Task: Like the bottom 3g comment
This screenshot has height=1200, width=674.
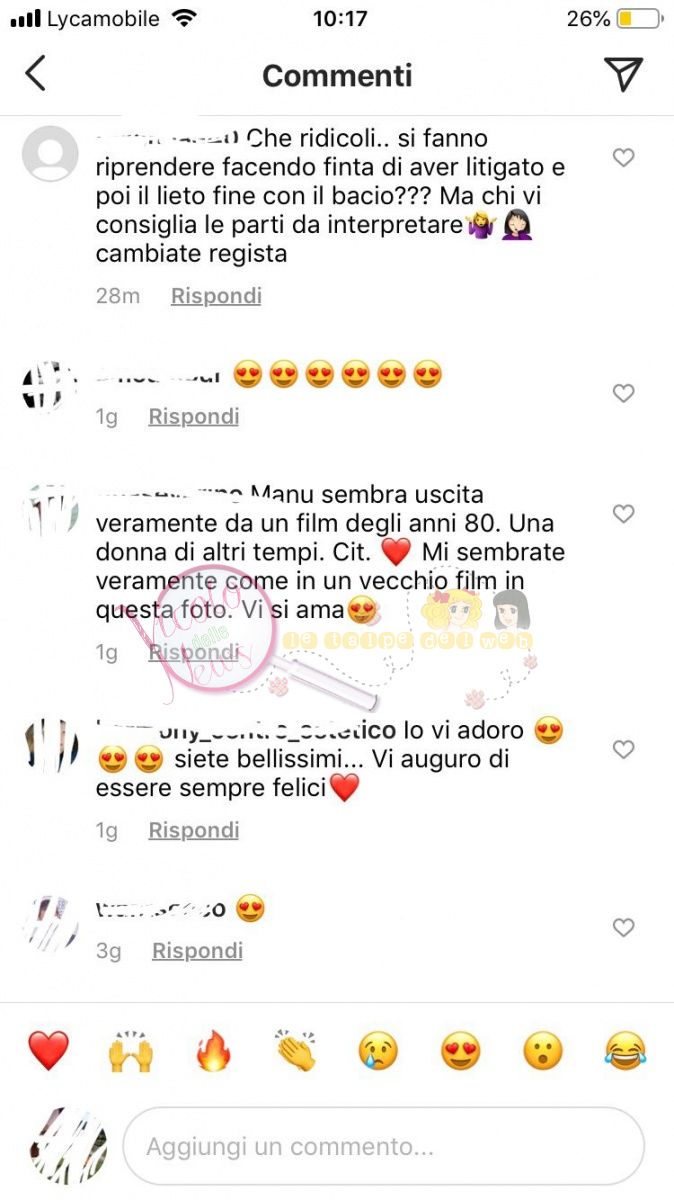Action: [623, 928]
